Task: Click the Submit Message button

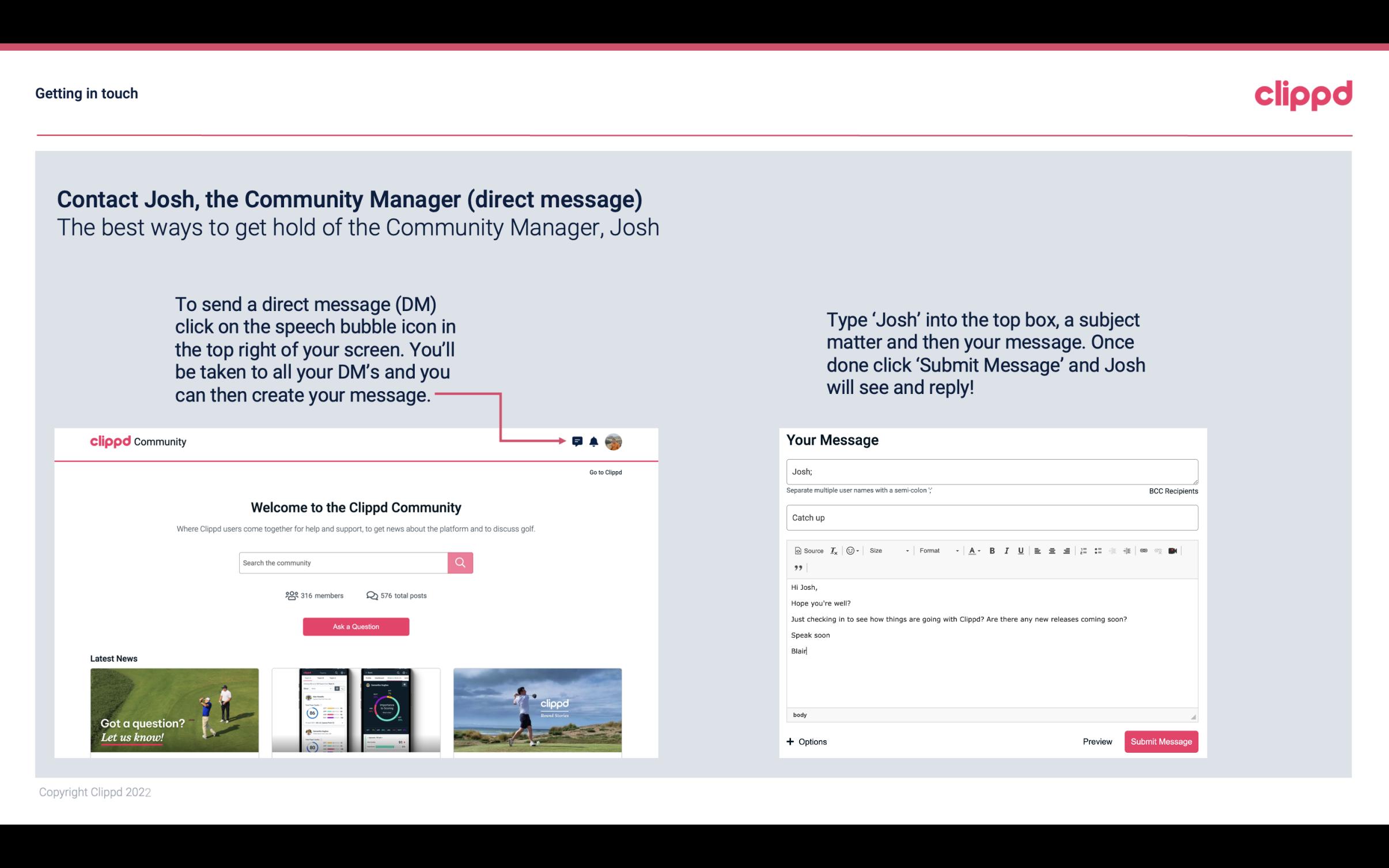Action: pos(1161,741)
